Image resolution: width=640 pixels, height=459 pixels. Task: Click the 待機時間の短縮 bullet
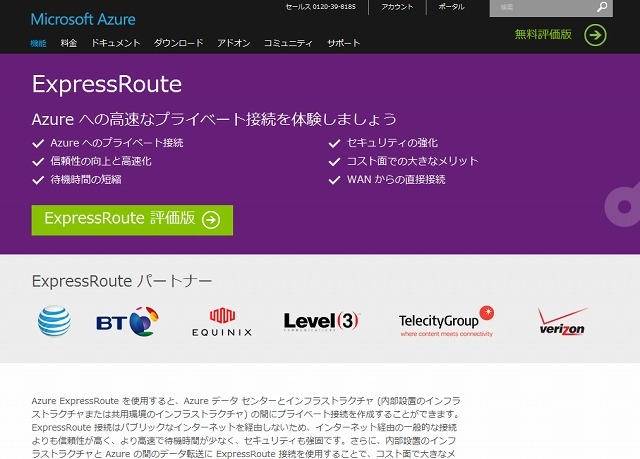tap(86, 180)
